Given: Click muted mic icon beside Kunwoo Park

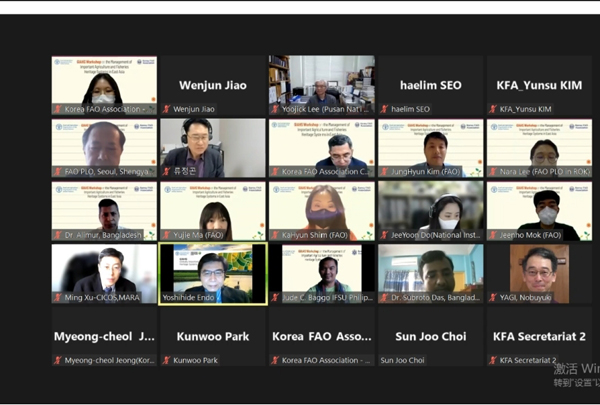Looking at the screenshot, I should 166,360.
